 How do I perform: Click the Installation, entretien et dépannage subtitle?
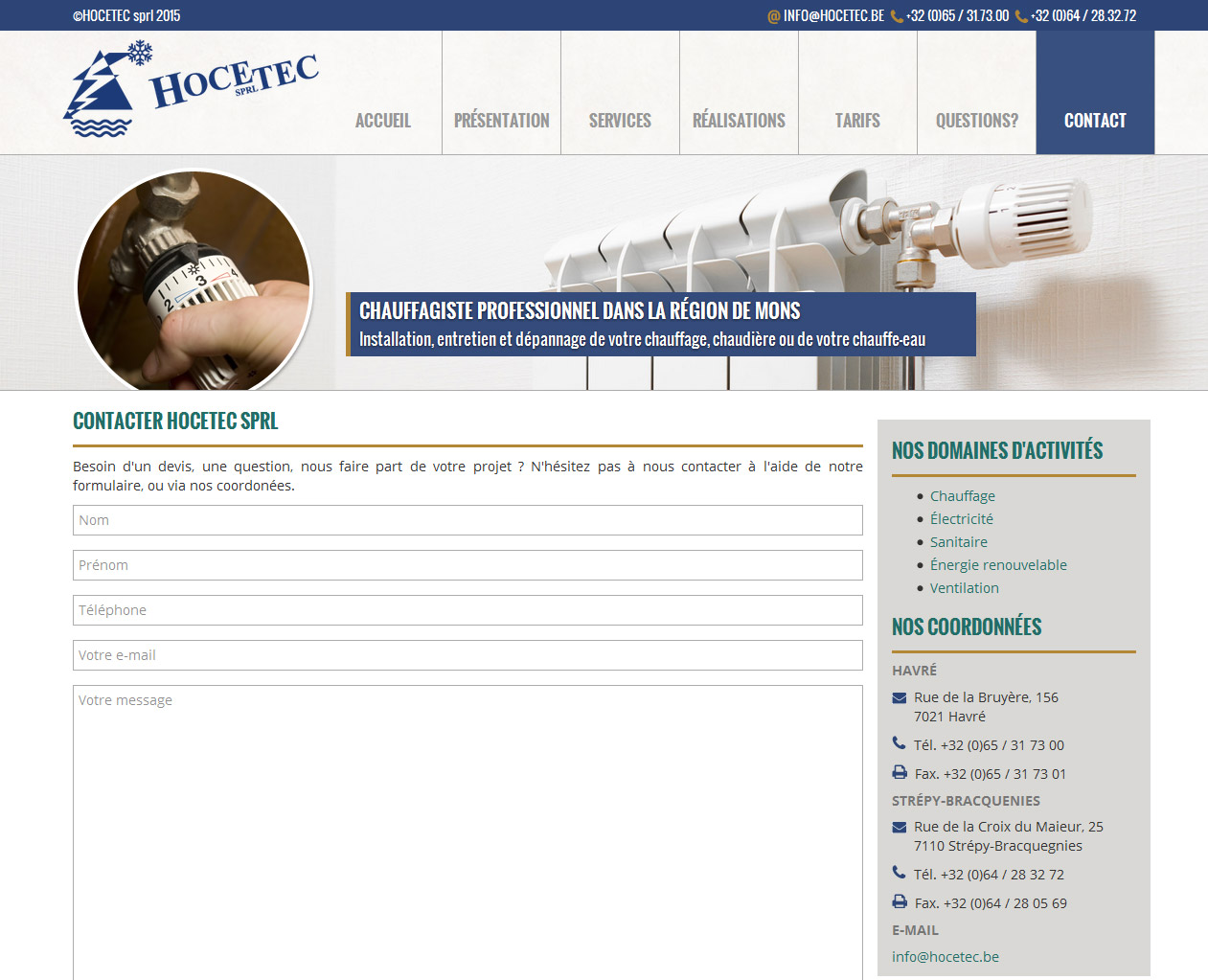[x=642, y=339]
